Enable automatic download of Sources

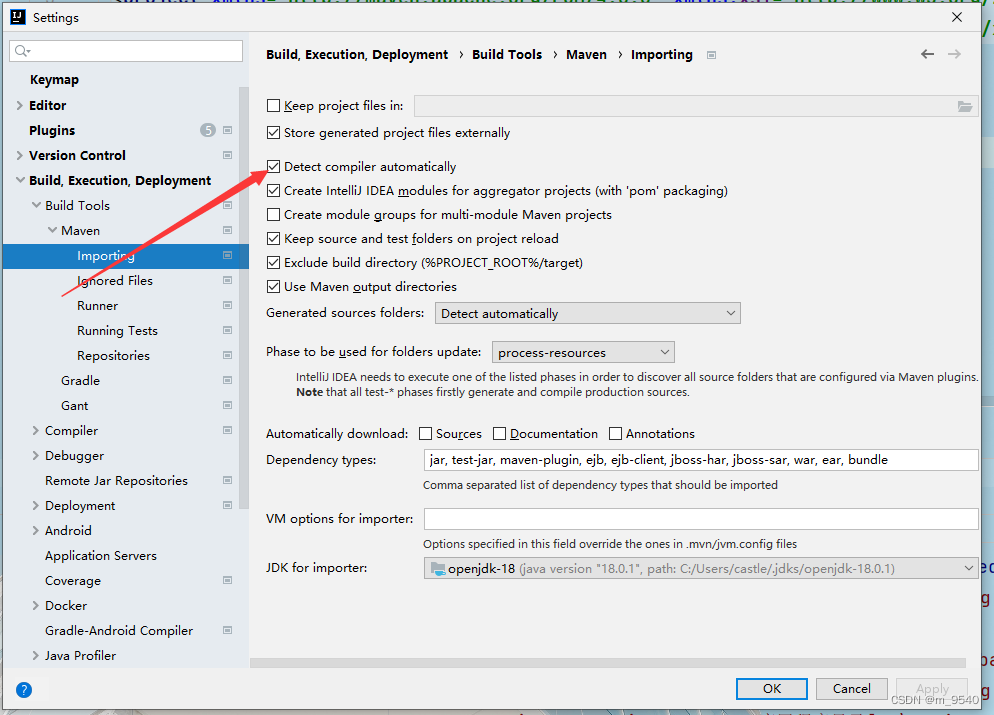(x=425, y=434)
